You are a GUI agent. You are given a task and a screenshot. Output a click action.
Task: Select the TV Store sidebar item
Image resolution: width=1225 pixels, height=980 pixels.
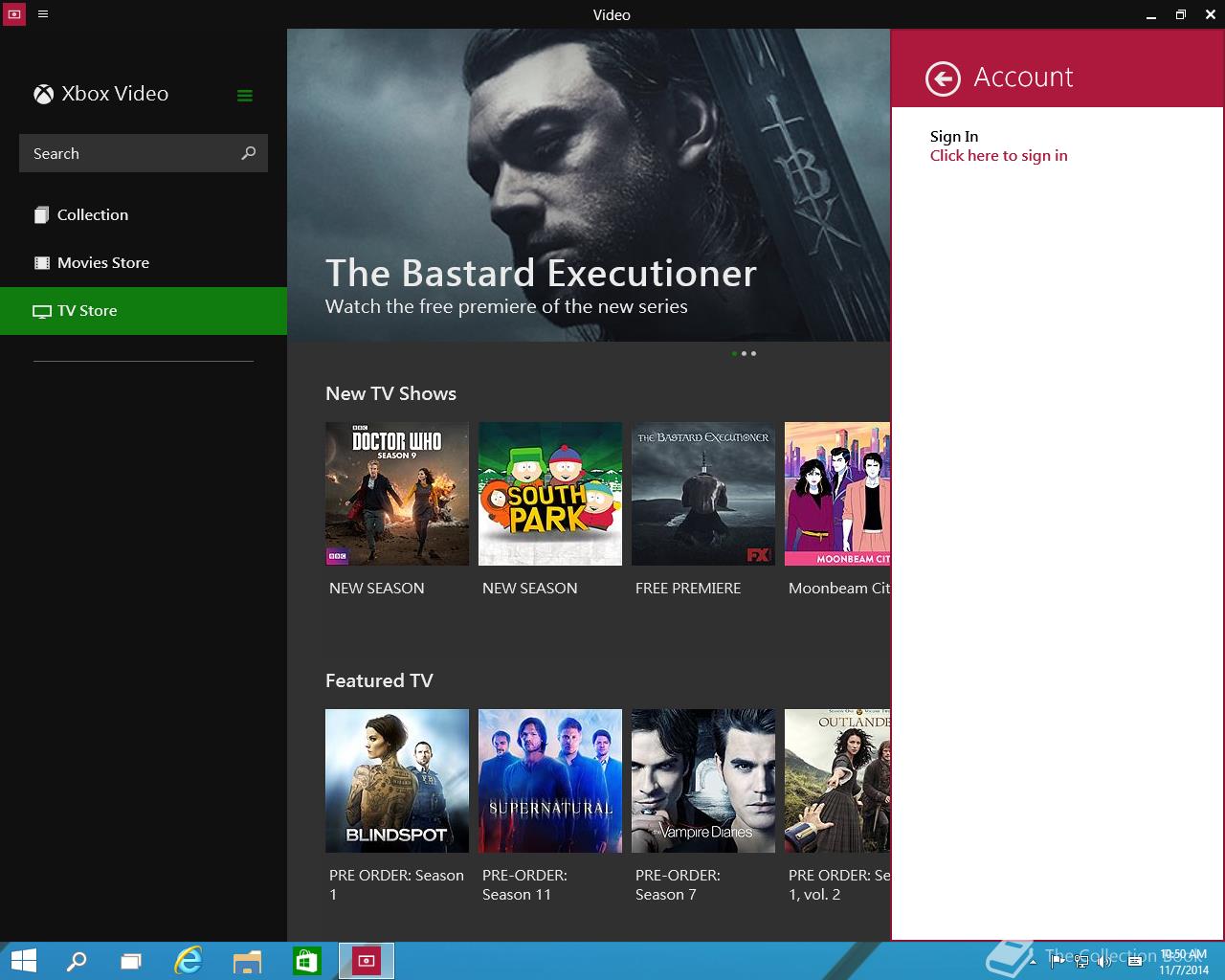(x=144, y=311)
